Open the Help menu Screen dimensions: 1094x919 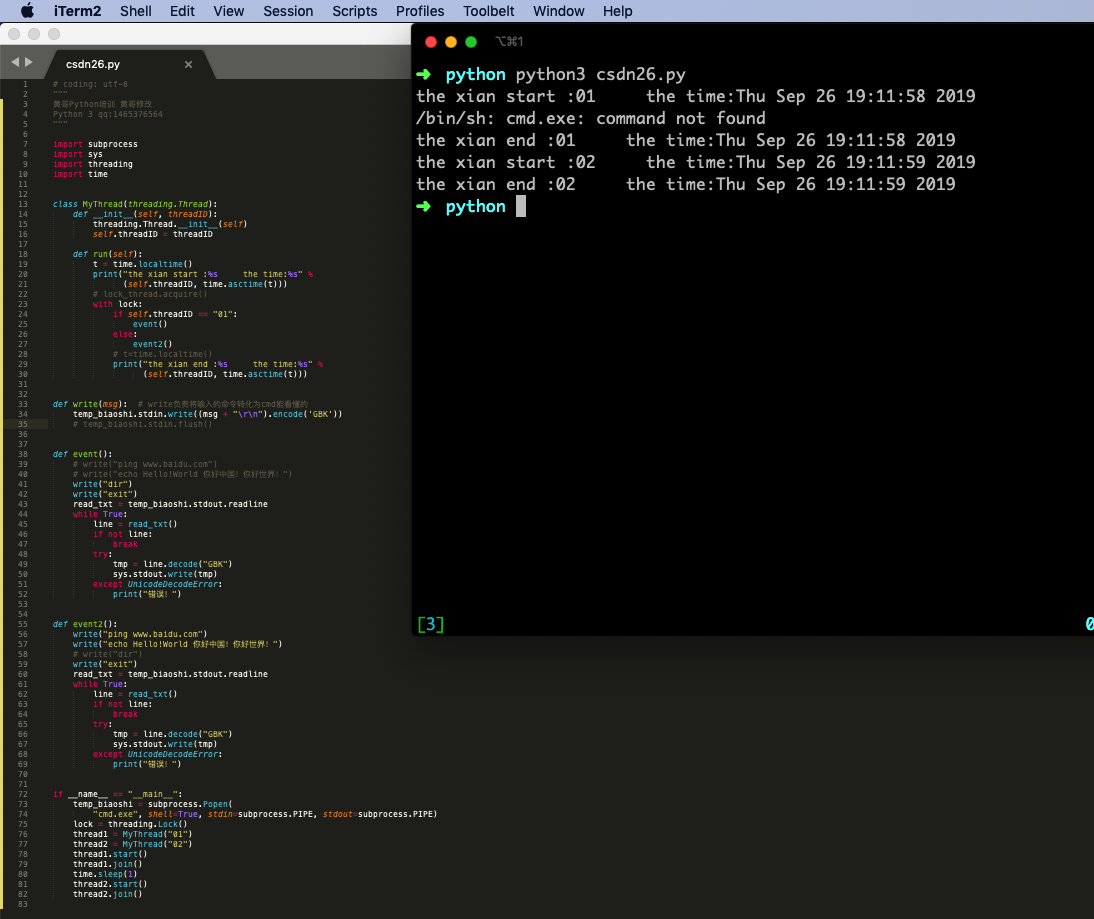click(617, 11)
